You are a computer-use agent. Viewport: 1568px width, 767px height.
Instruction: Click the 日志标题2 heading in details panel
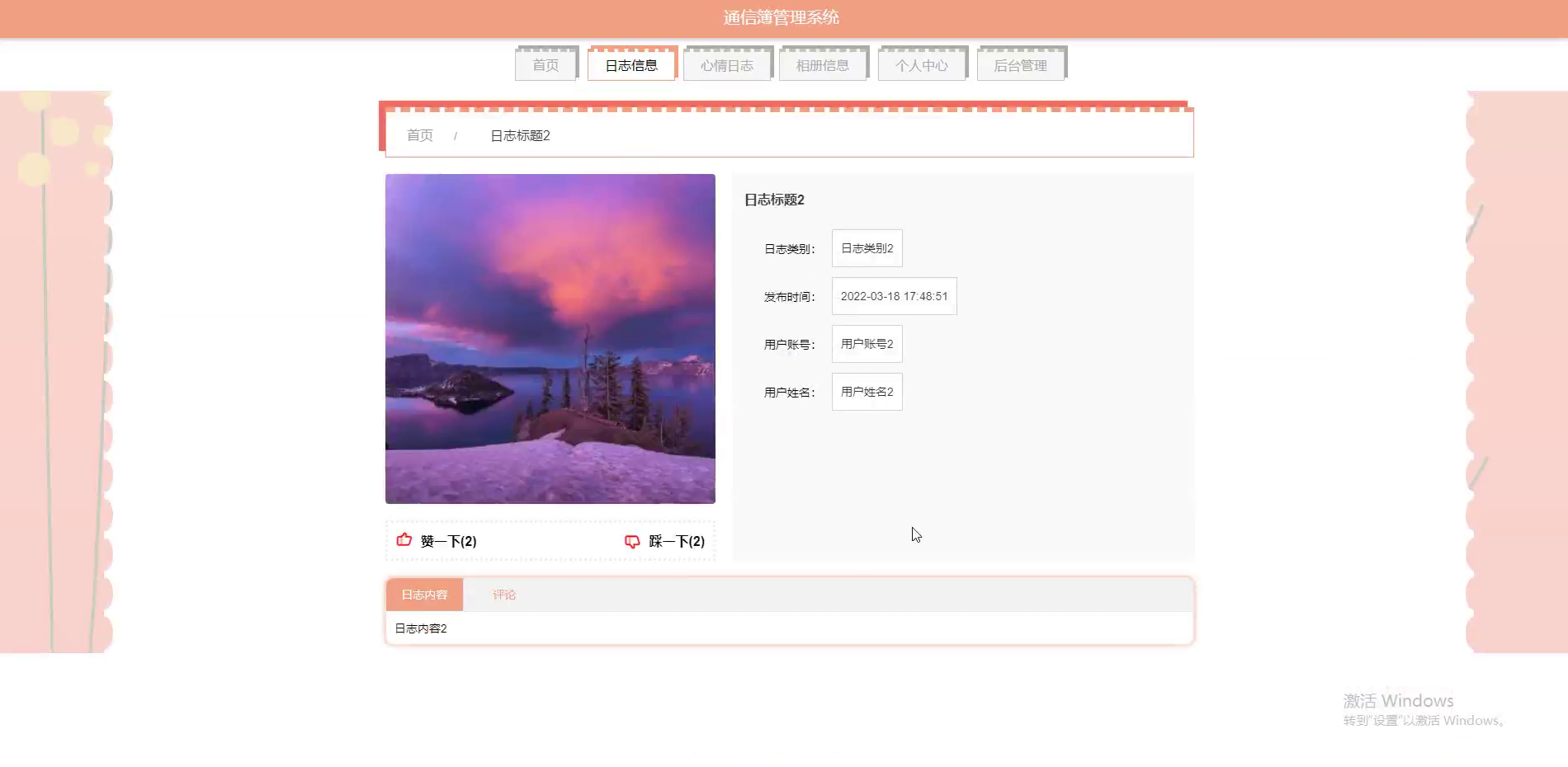(774, 200)
